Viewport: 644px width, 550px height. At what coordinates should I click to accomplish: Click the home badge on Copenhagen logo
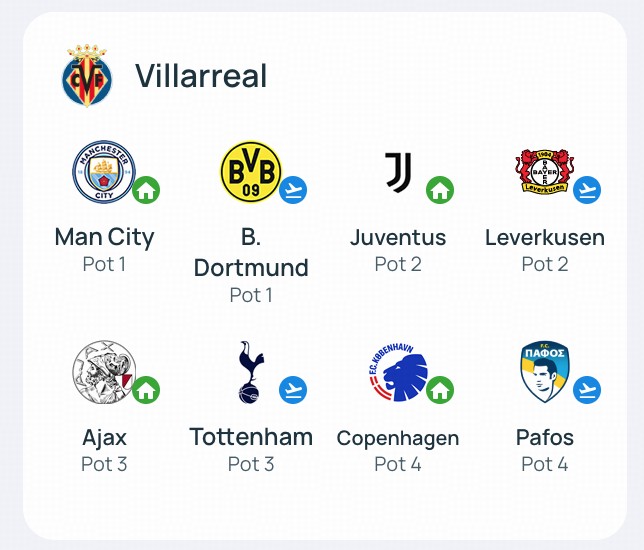coord(440,390)
